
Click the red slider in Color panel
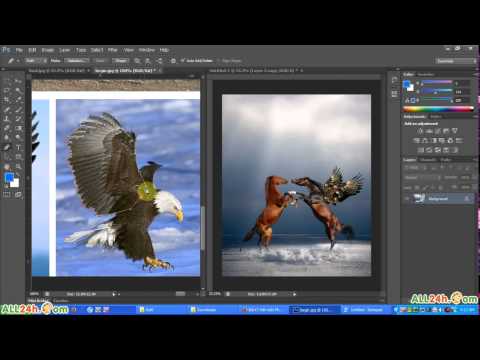point(437,82)
